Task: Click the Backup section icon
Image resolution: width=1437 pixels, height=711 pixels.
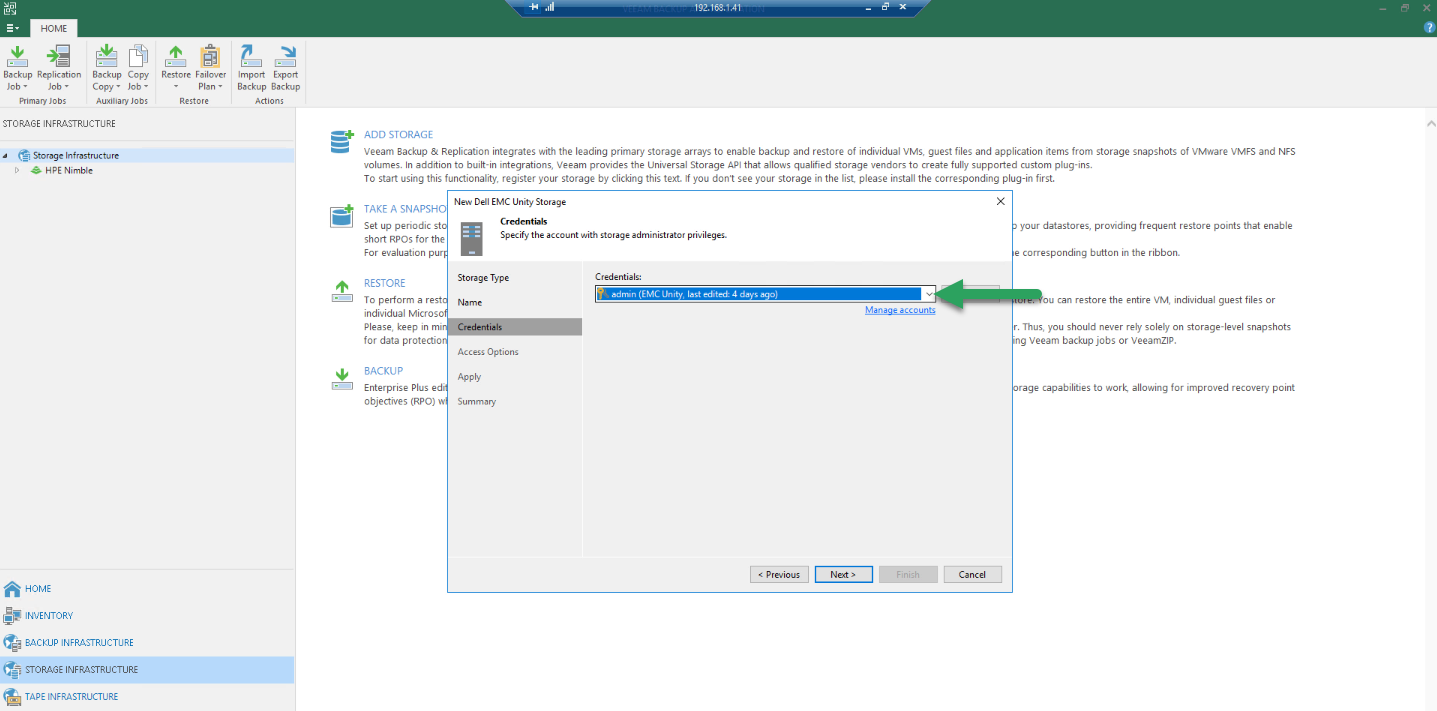Action: (342, 378)
